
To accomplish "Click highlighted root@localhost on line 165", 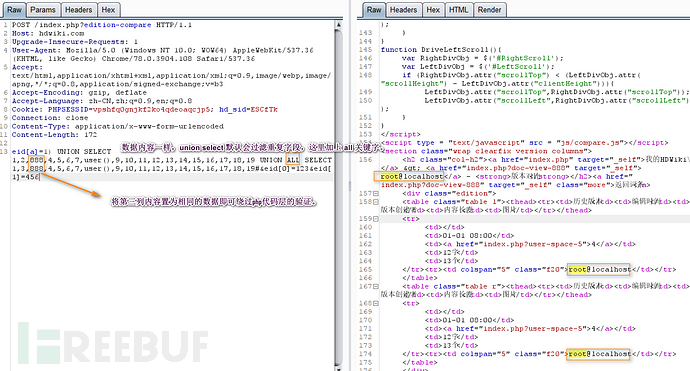I will (598, 269).
